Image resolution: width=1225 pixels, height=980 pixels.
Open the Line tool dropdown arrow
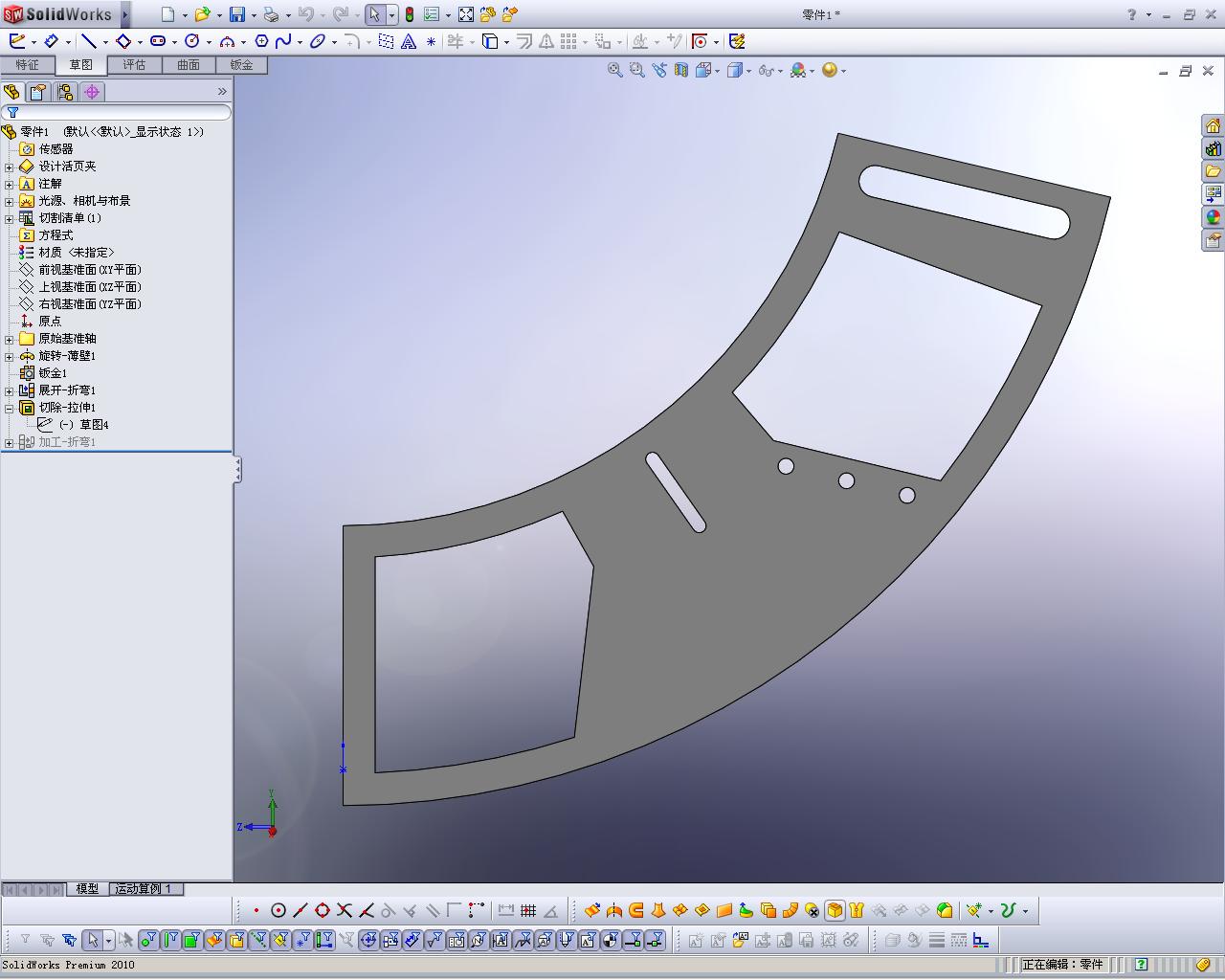[x=104, y=42]
